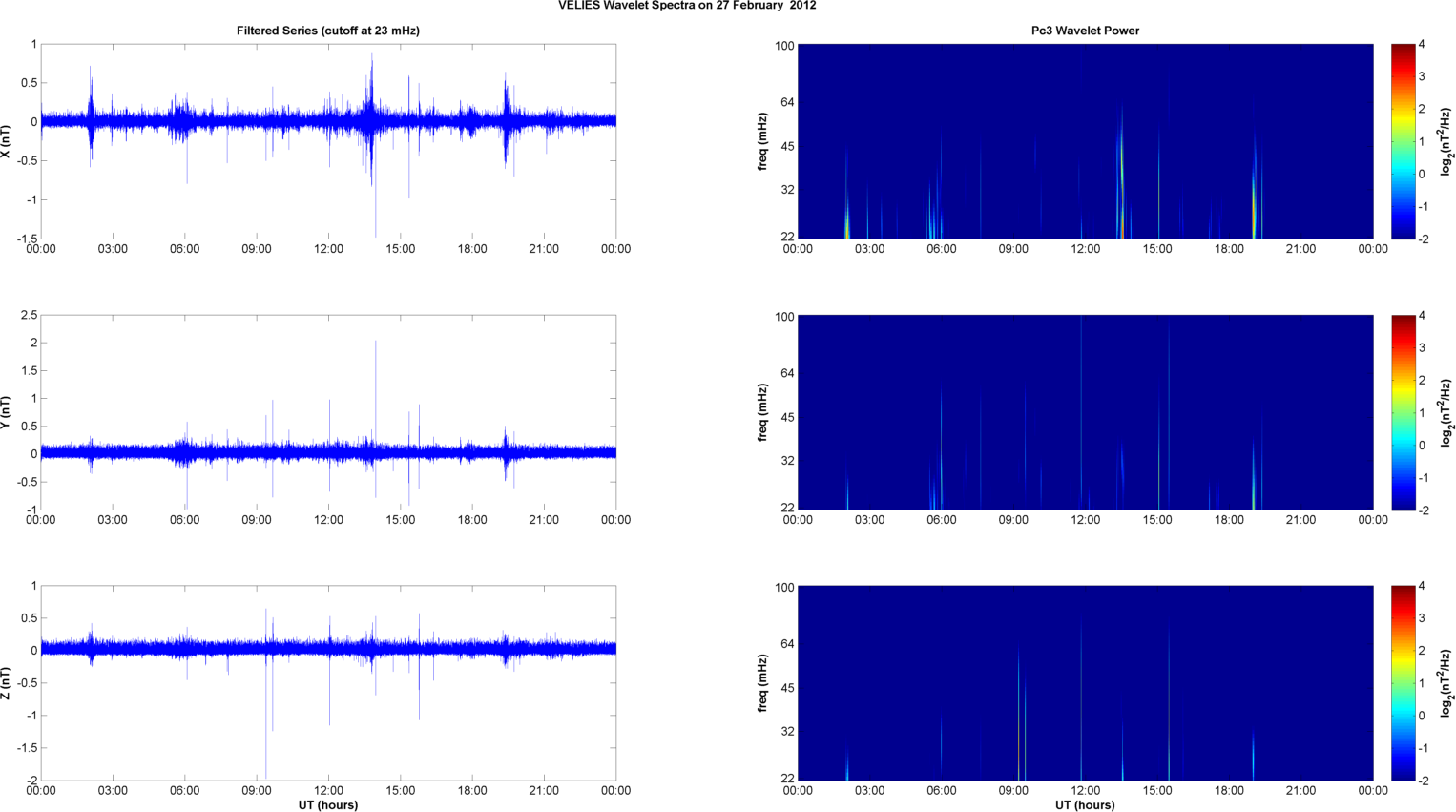
Task: Select 'UT (hours)' label below bottom wavelet spectrum
Action: [1085, 804]
